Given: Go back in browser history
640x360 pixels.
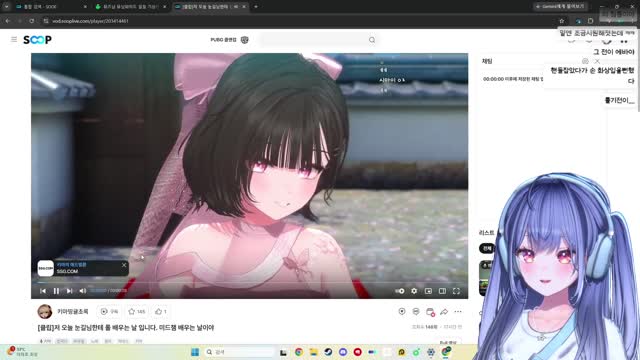Looking at the screenshot, I should coord(8,20).
